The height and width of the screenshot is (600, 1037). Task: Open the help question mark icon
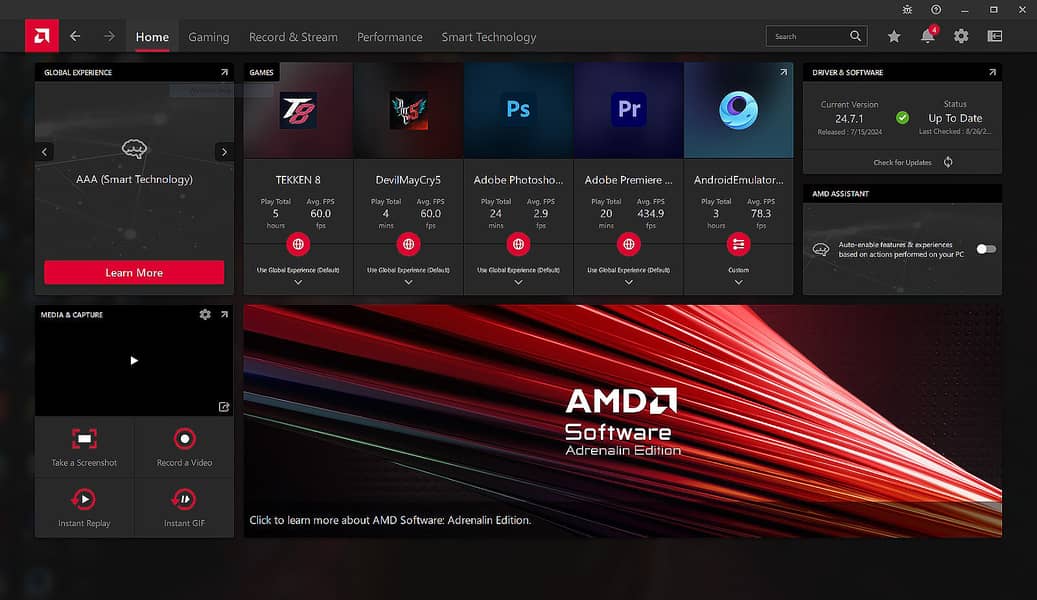[936, 10]
